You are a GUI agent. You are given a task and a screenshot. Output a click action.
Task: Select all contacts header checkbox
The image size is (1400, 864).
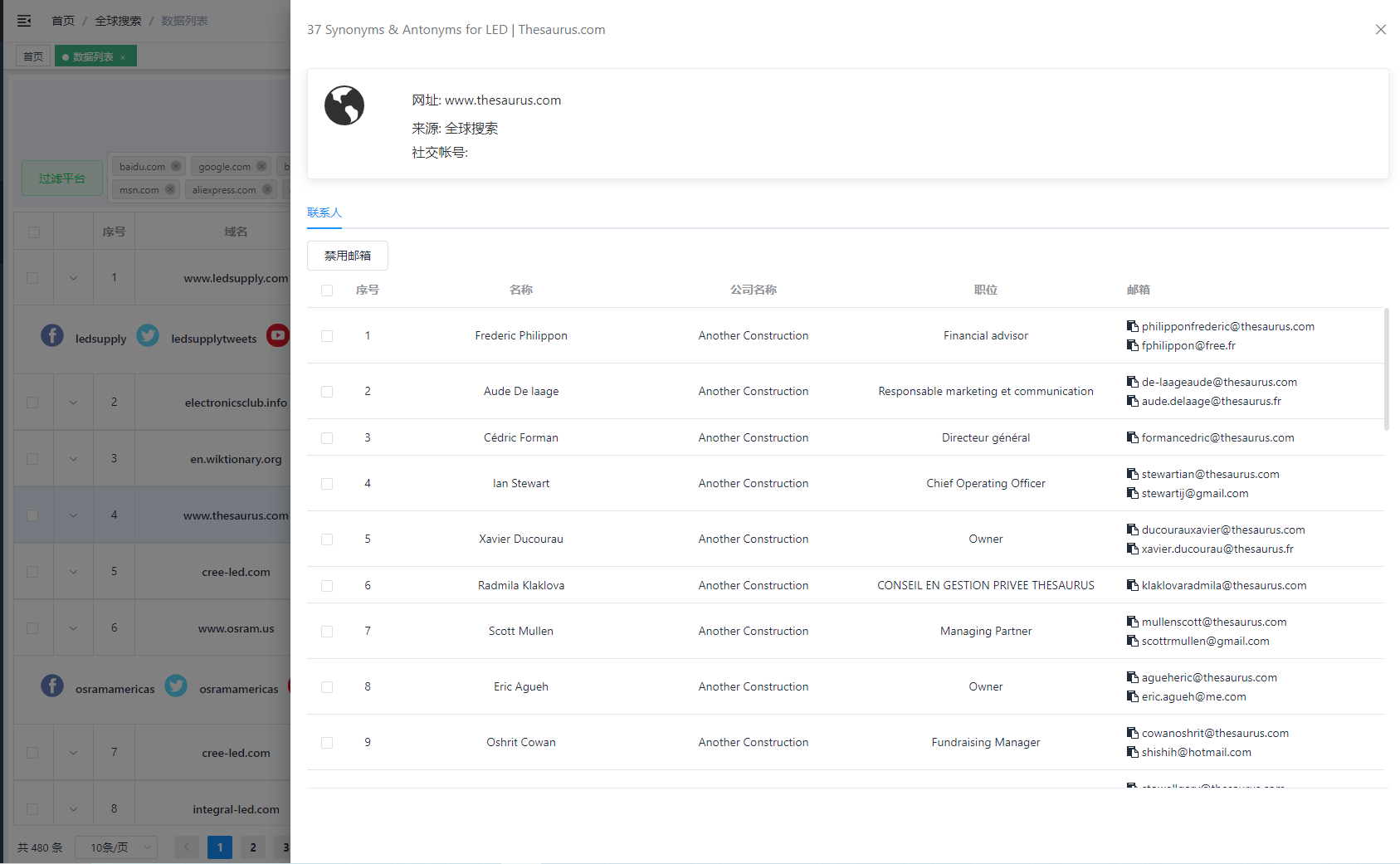pos(327,290)
